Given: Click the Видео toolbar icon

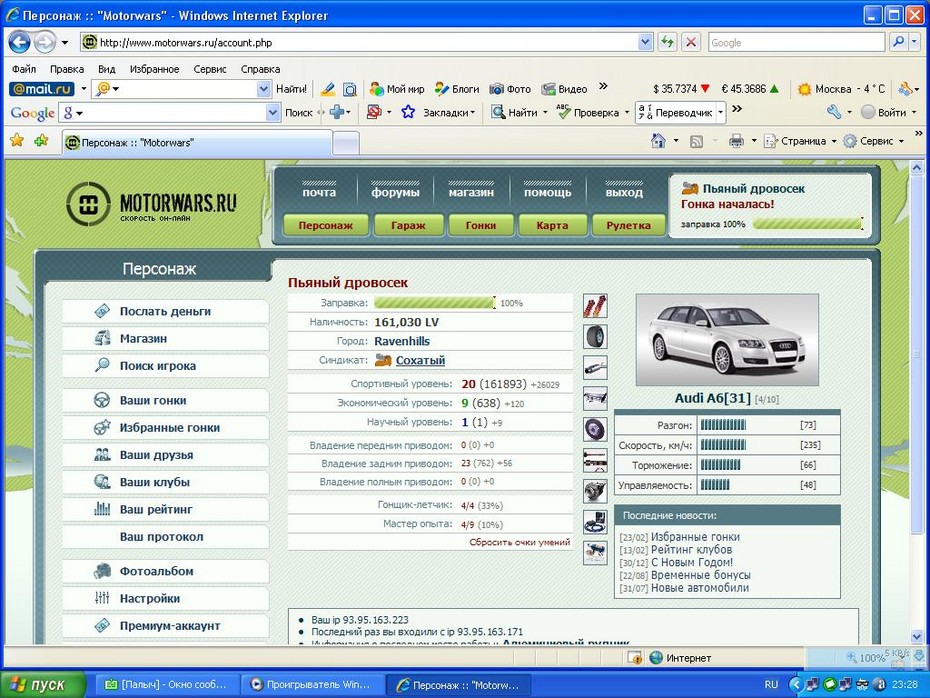Looking at the screenshot, I should 549,89.
